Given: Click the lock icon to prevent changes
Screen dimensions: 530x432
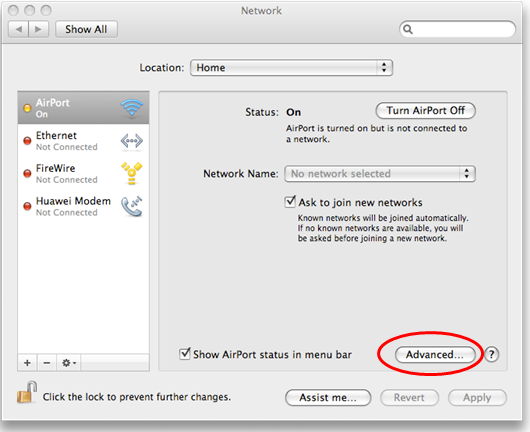Looking at the screenshot, I should [x=27, y=392].
